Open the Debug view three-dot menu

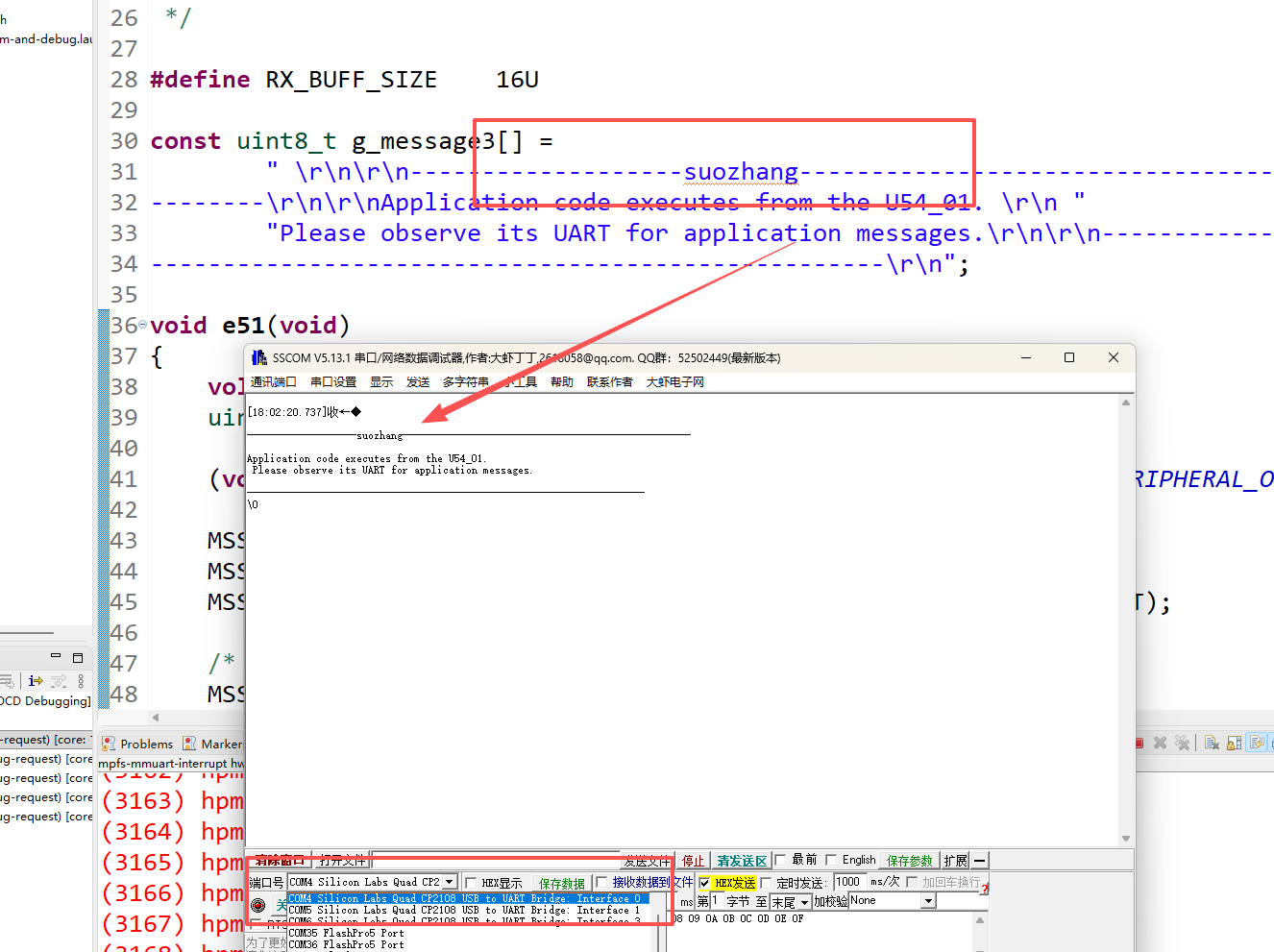pos(81,681)
